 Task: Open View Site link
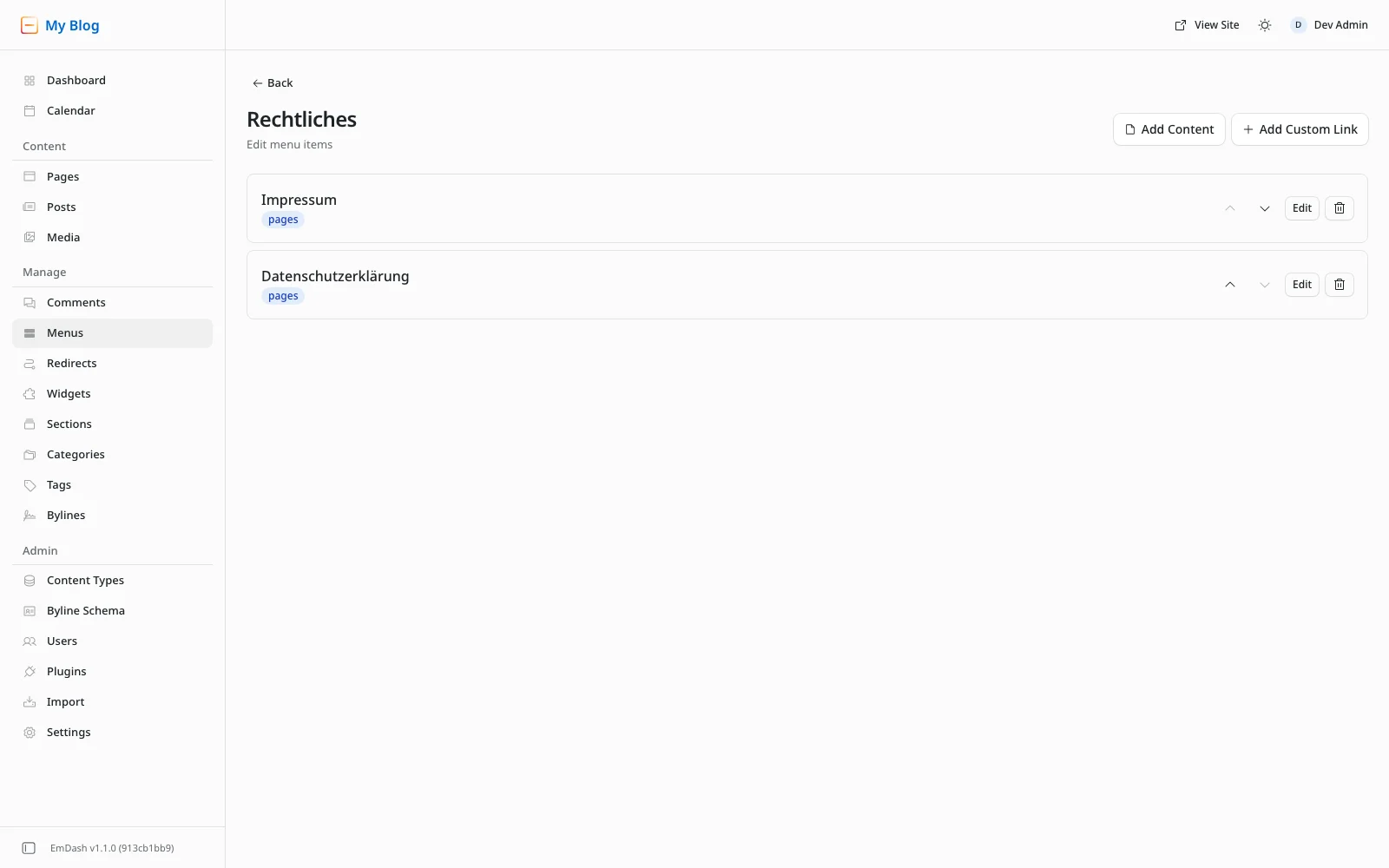(x=1207, y=25)
